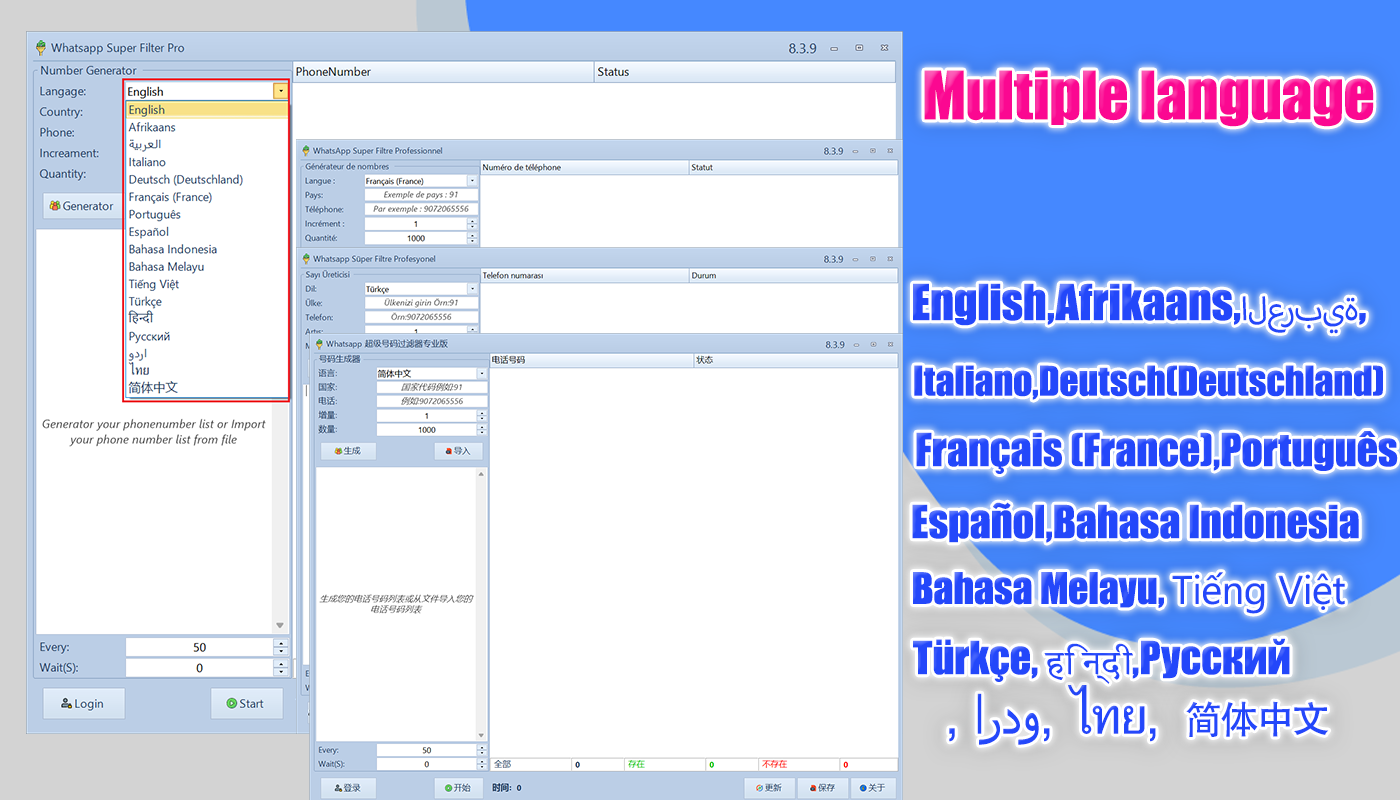Image resolution: width=1400 pixels, height=800 pixels.
Task: Choose Español in the language list
Action: (207, 232)
